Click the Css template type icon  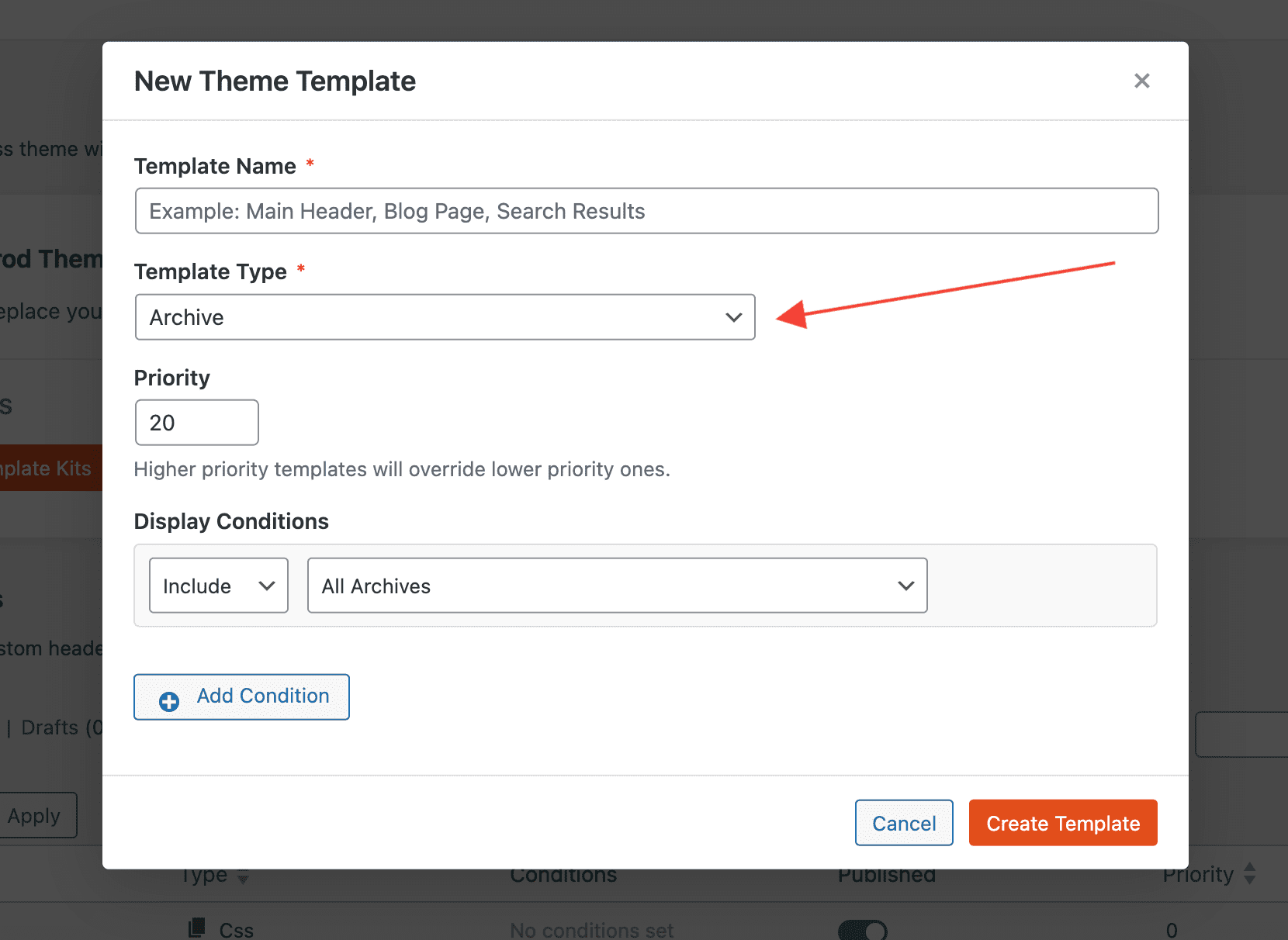(197, 928)
